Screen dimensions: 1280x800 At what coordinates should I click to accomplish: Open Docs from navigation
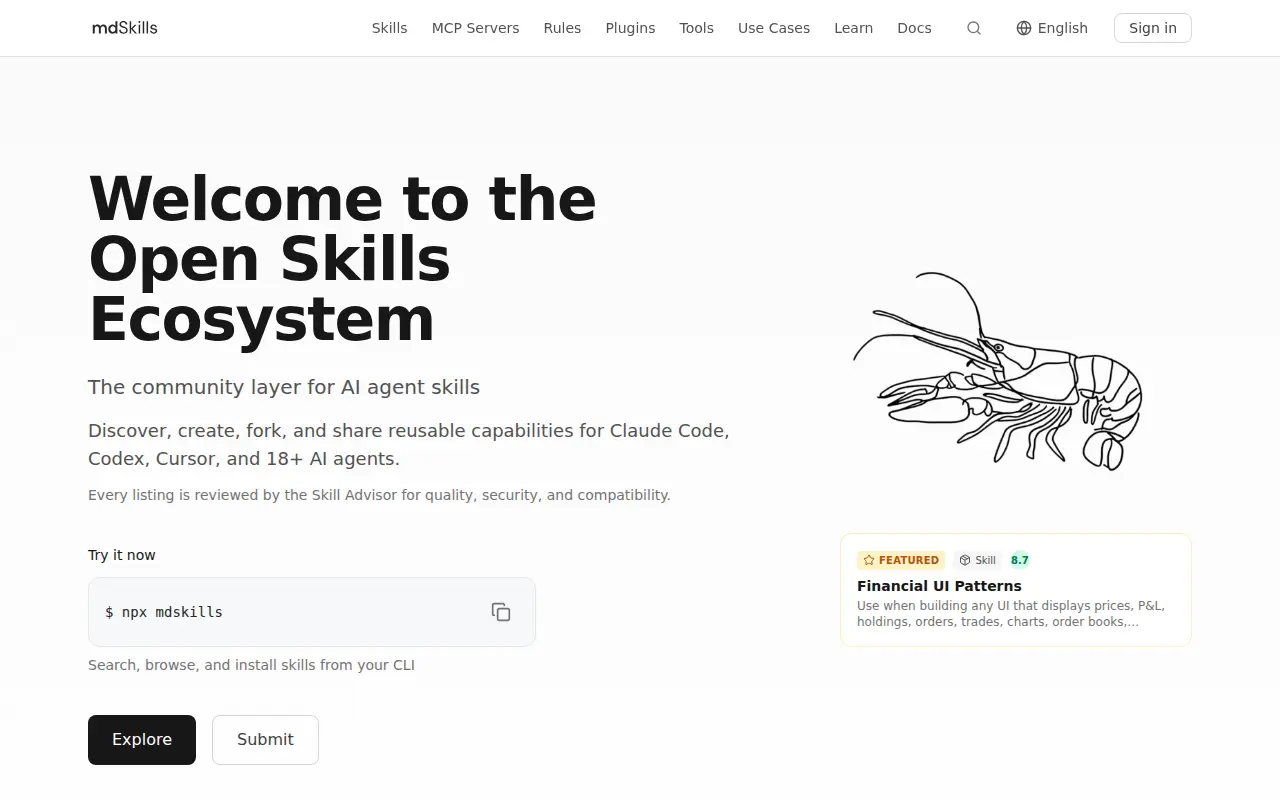pyautogui.click(x=914, y=28)
